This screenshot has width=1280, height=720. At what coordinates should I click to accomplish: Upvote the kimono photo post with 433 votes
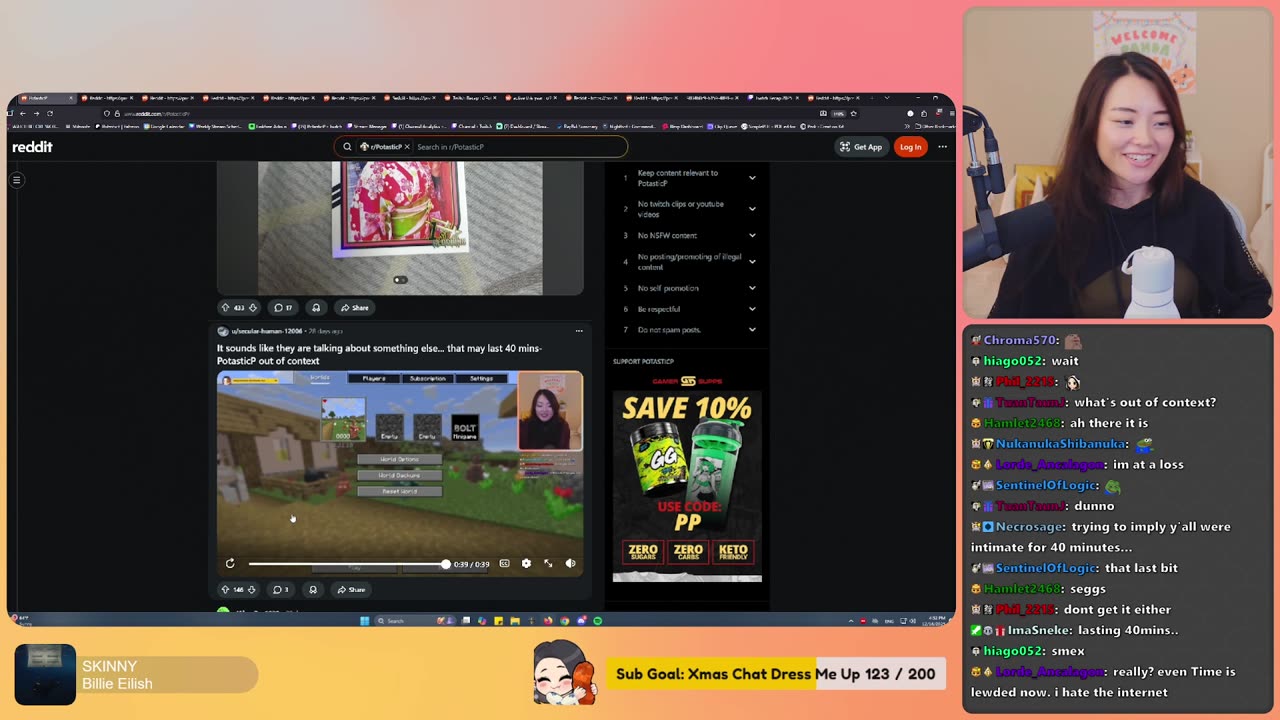tap(225, 307)
